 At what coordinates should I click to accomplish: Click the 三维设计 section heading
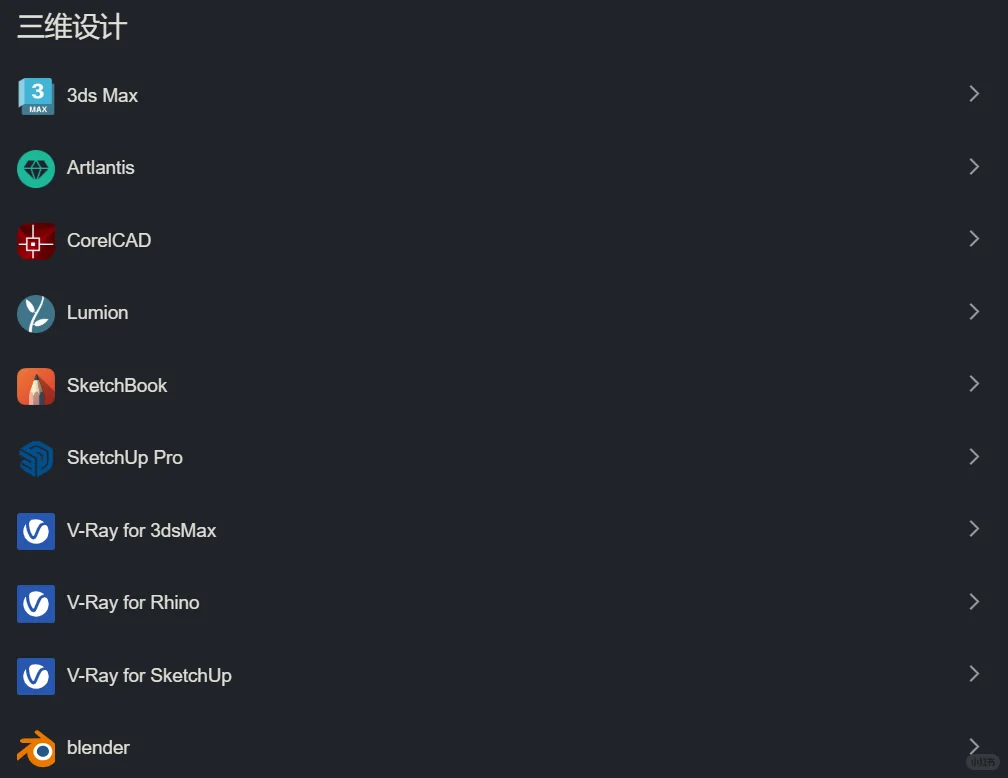pyautogui.click(x=72, y=27)
